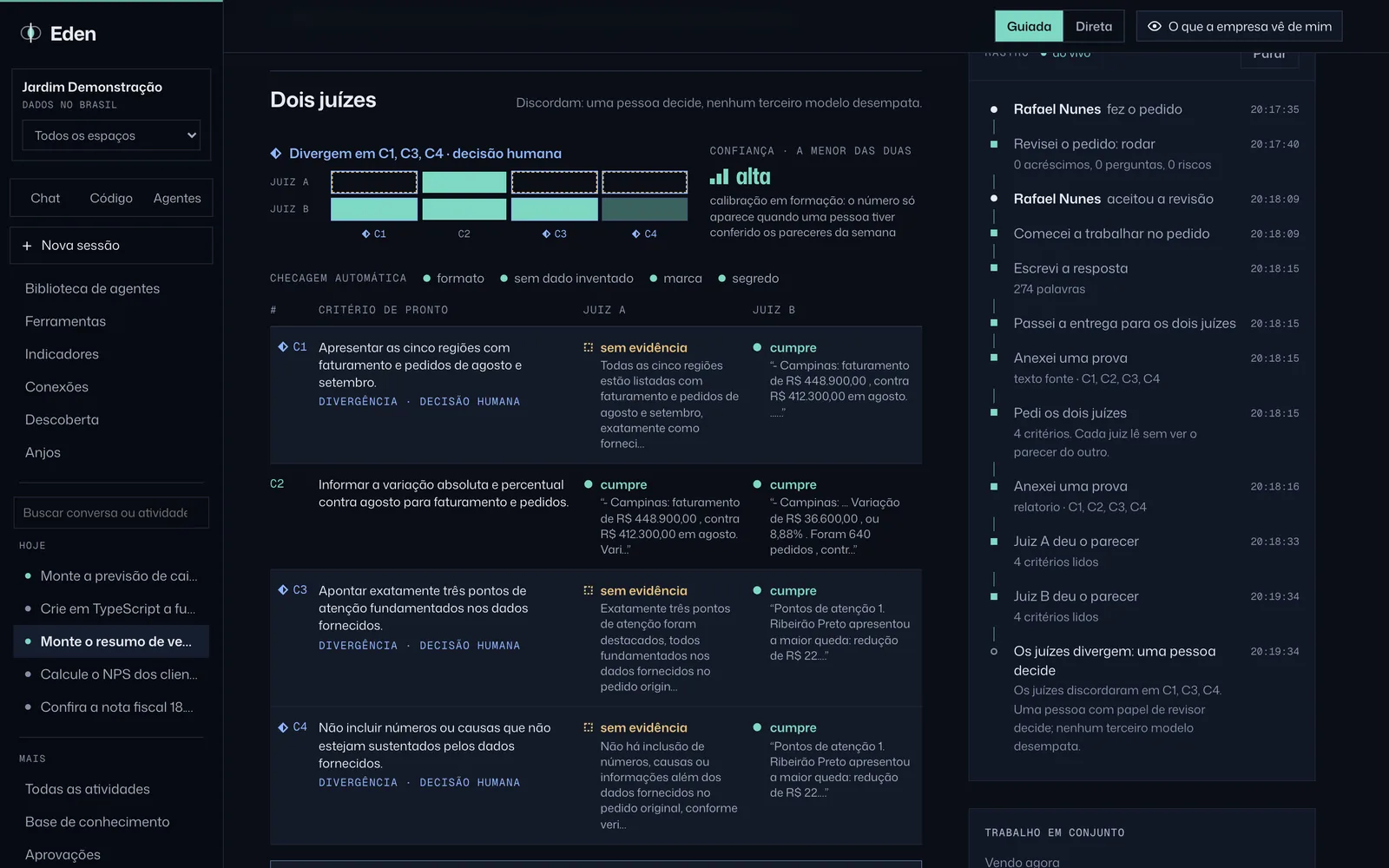
Task: Click the confidence bars icon next to 'alta'
Action: (x=719, y=177)
